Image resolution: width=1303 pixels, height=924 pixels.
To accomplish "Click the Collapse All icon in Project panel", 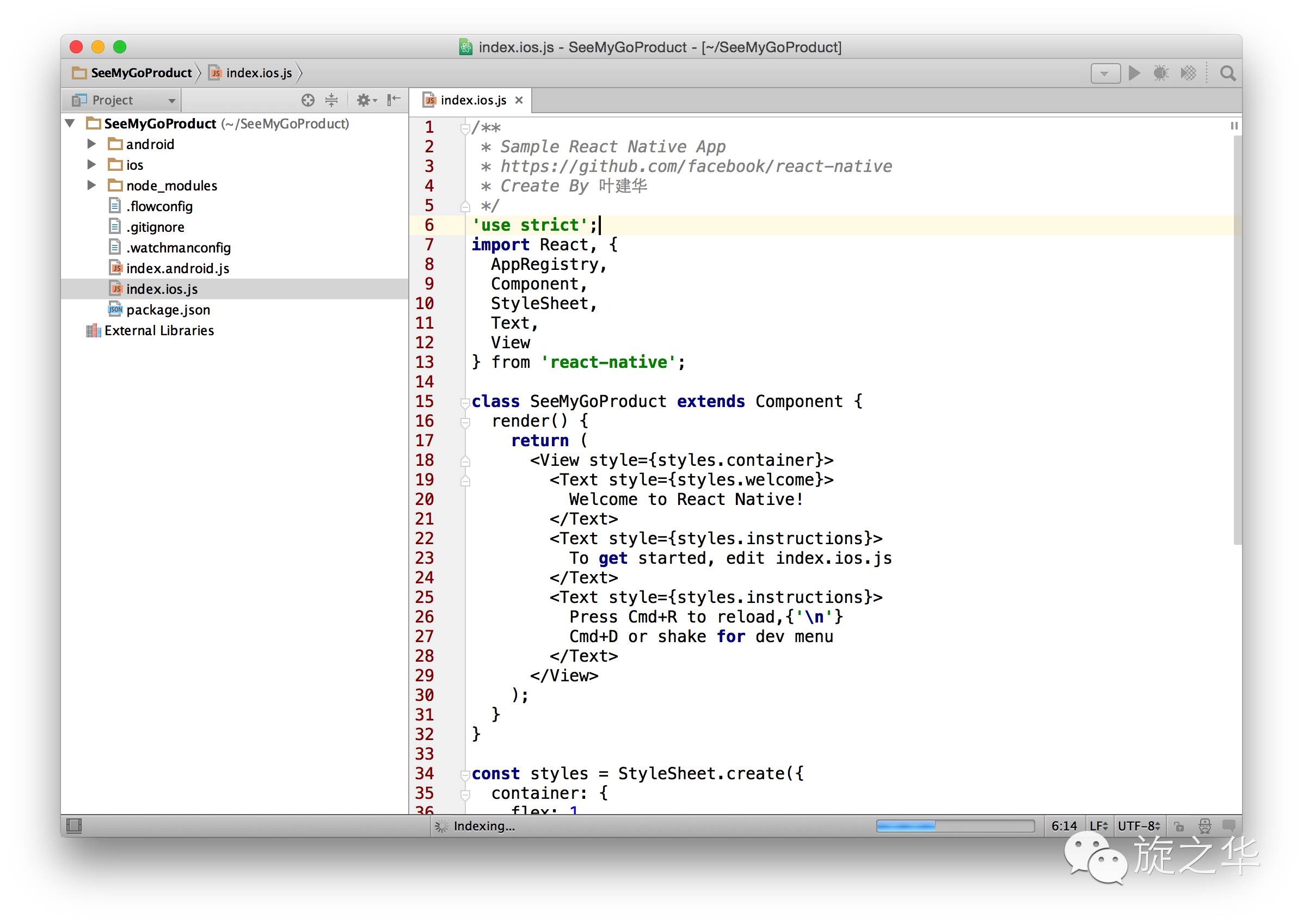I will click(x=331, y=100).
